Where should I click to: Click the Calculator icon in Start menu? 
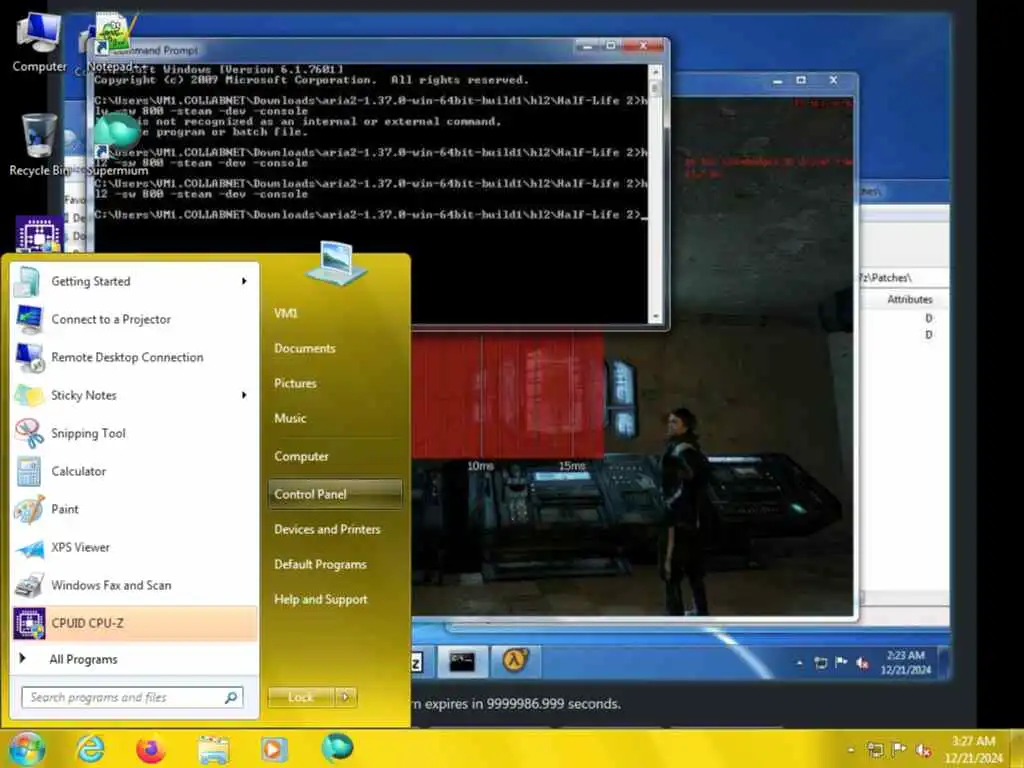[29, 472]
